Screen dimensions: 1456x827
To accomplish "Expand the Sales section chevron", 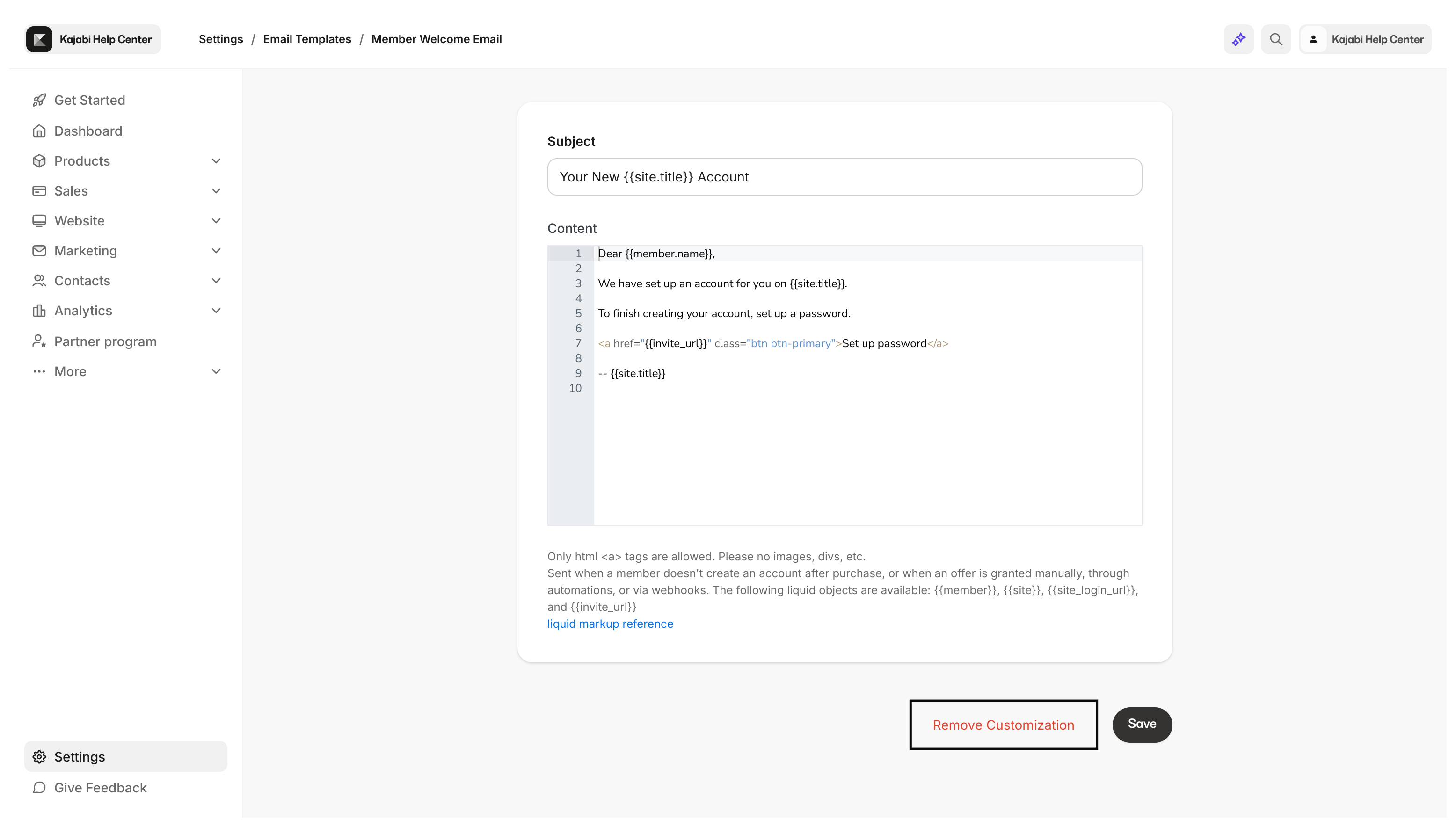I will click(216, 191).
